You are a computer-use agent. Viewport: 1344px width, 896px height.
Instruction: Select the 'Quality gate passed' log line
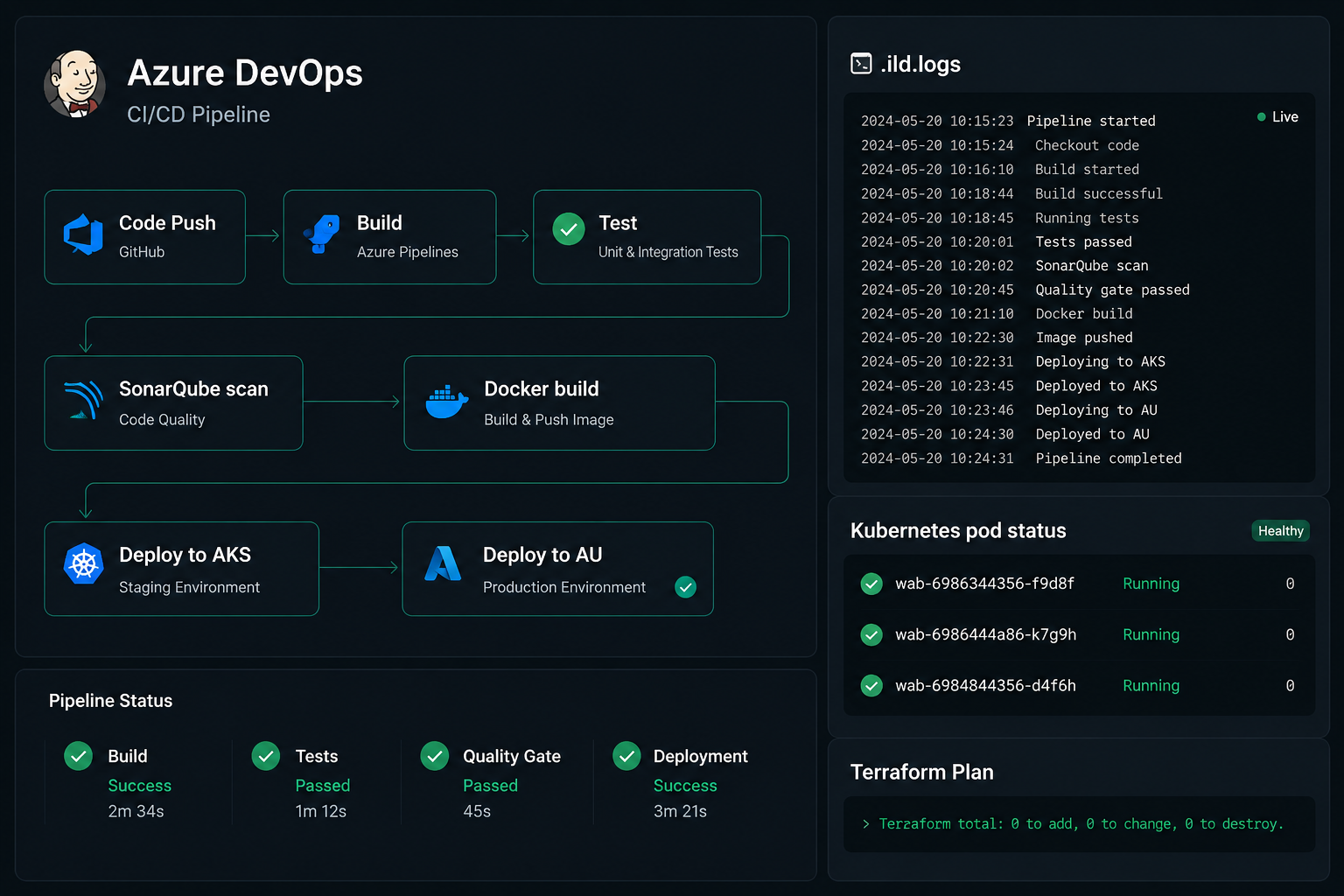coord(1025,290)
